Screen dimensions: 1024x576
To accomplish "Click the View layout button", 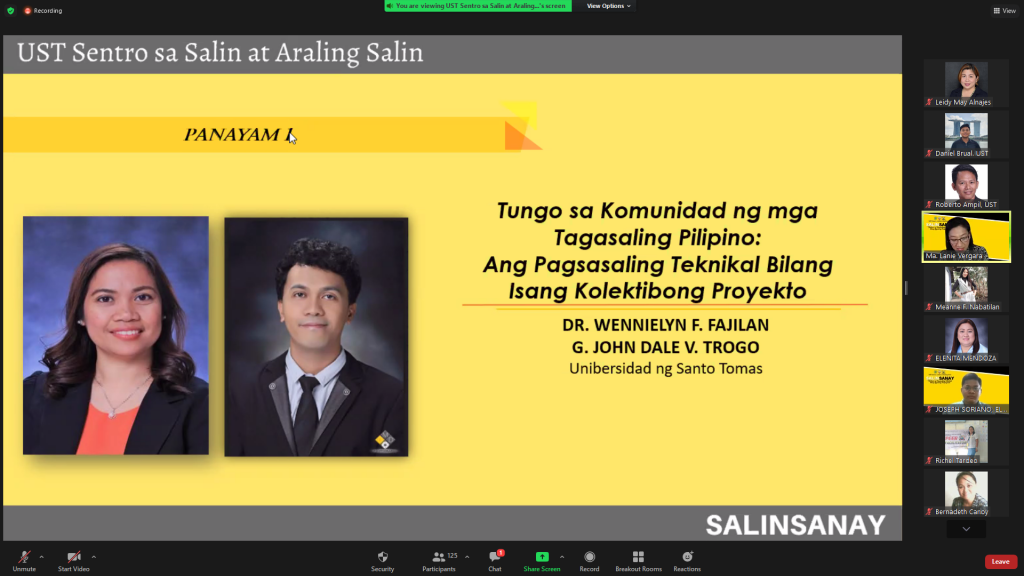I will point(1004,10).
